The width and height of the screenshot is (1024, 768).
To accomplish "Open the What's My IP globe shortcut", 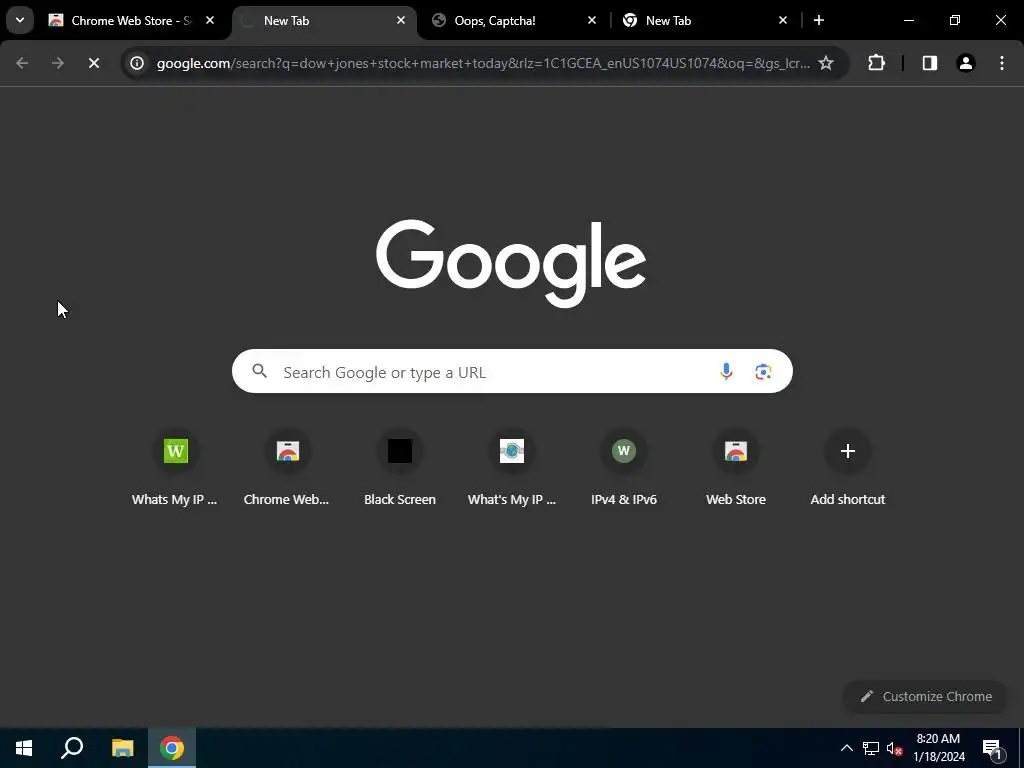I will click(512, 468).
